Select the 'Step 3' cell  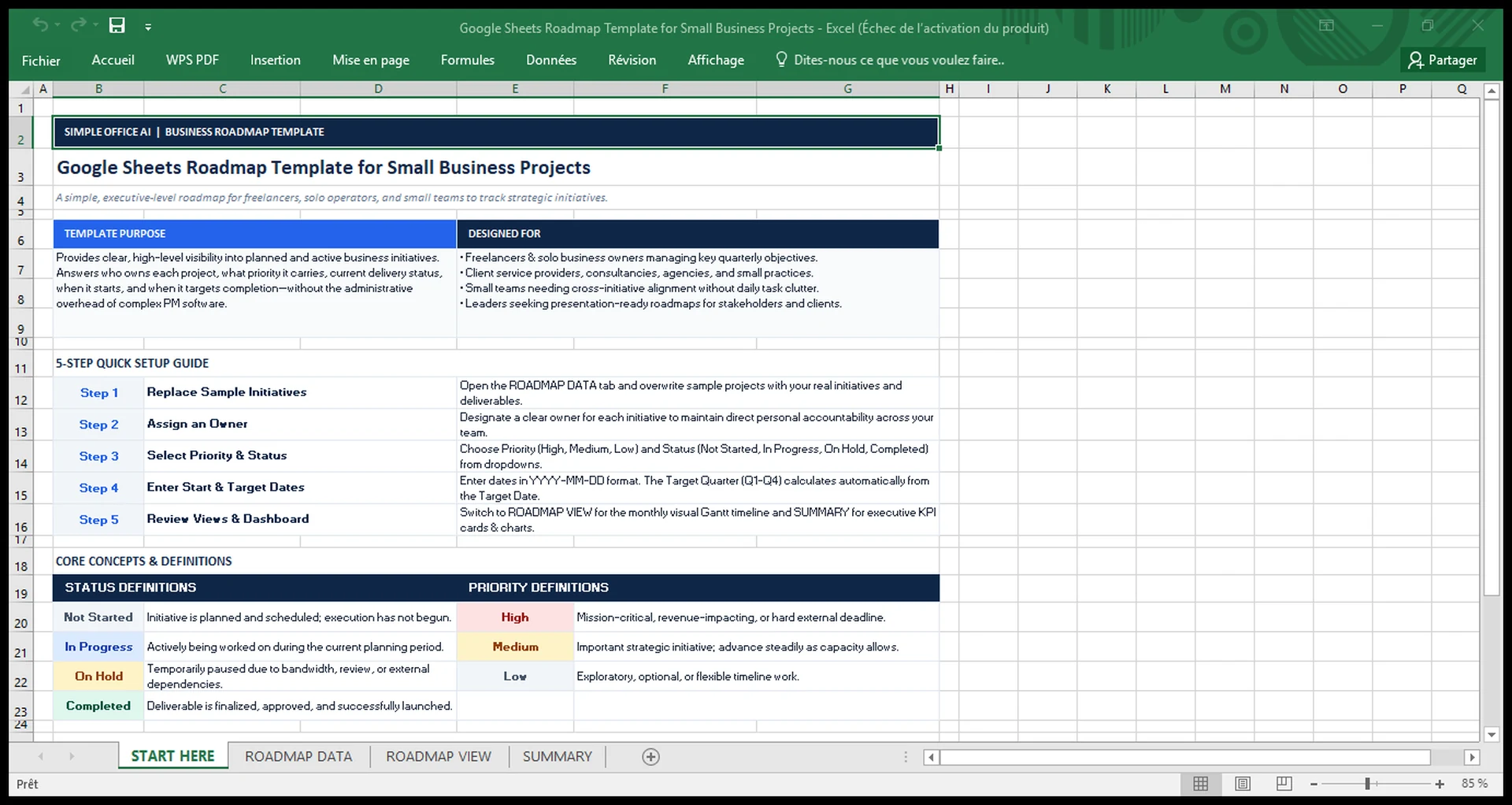[98, 456]
